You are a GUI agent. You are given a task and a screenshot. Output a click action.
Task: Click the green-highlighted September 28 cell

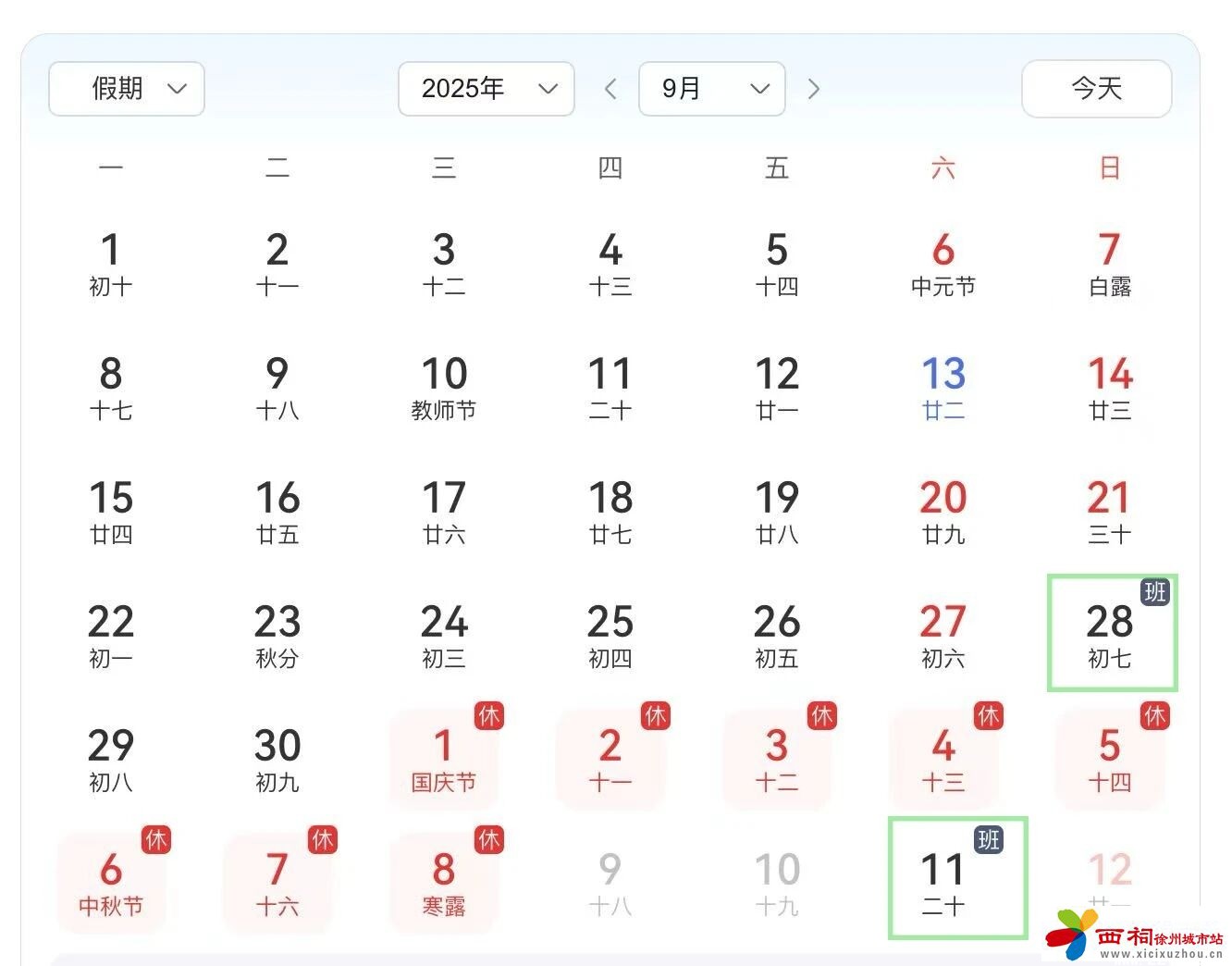pos(1110,634)
